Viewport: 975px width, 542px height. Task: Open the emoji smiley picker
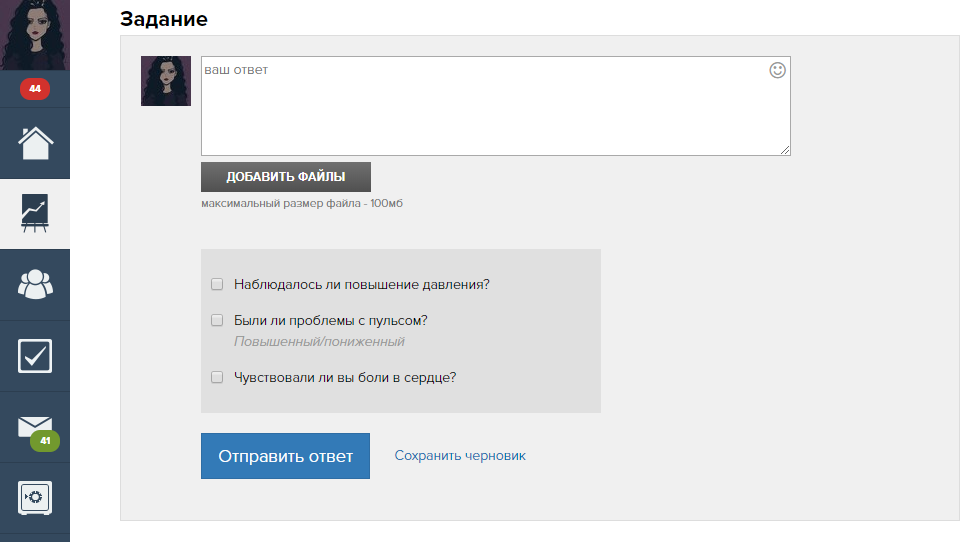[777, 70]
